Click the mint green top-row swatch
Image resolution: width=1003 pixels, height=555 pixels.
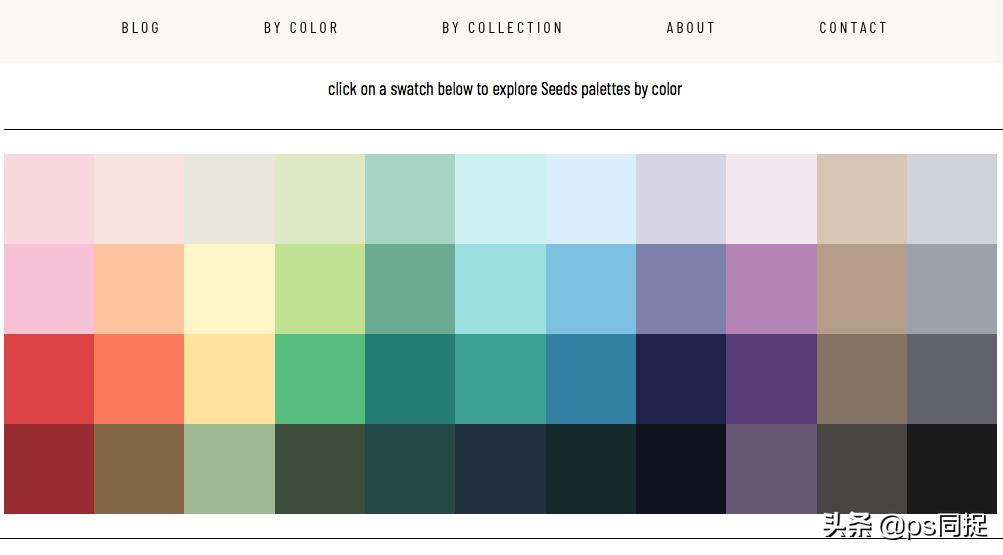410,199
